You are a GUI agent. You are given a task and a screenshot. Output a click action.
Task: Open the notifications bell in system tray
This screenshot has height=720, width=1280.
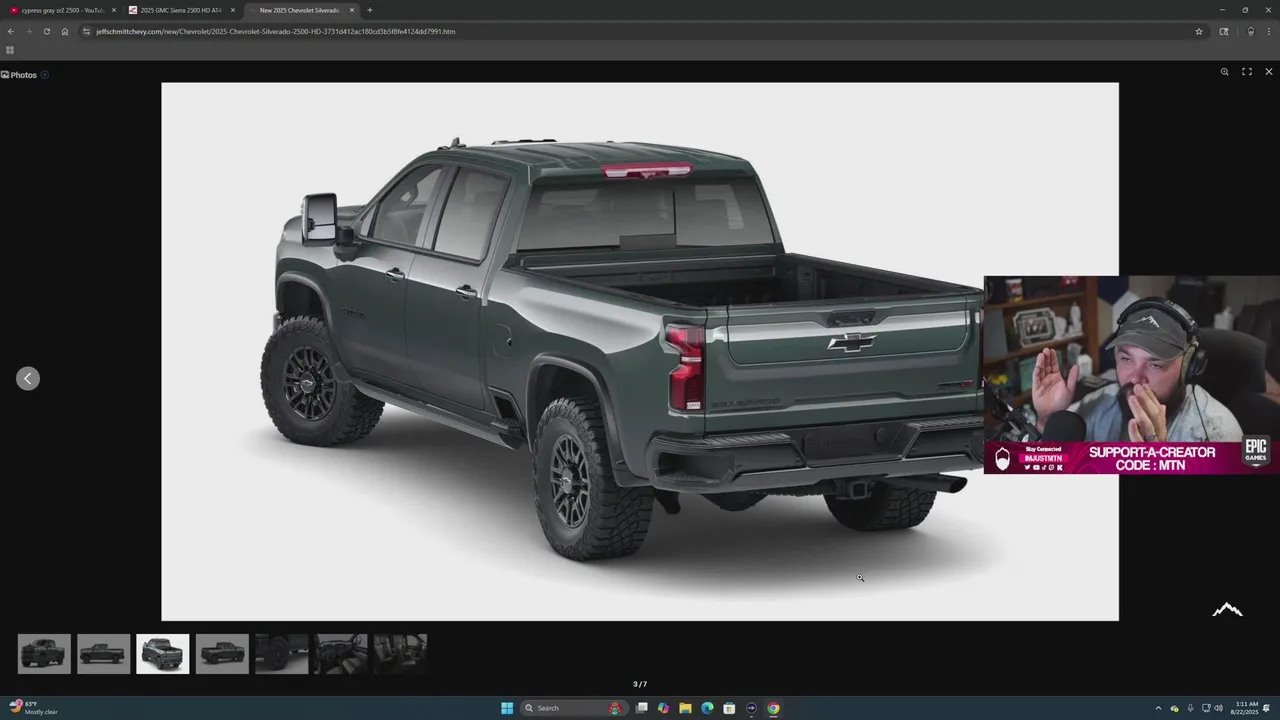click(1268, 708)
